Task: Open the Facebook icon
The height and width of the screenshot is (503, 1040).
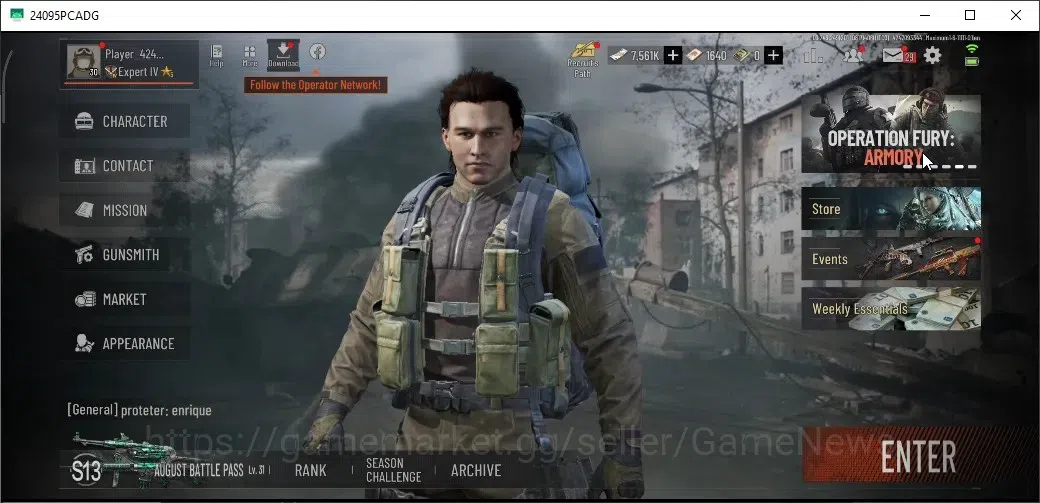Action: tap(317, 51)
